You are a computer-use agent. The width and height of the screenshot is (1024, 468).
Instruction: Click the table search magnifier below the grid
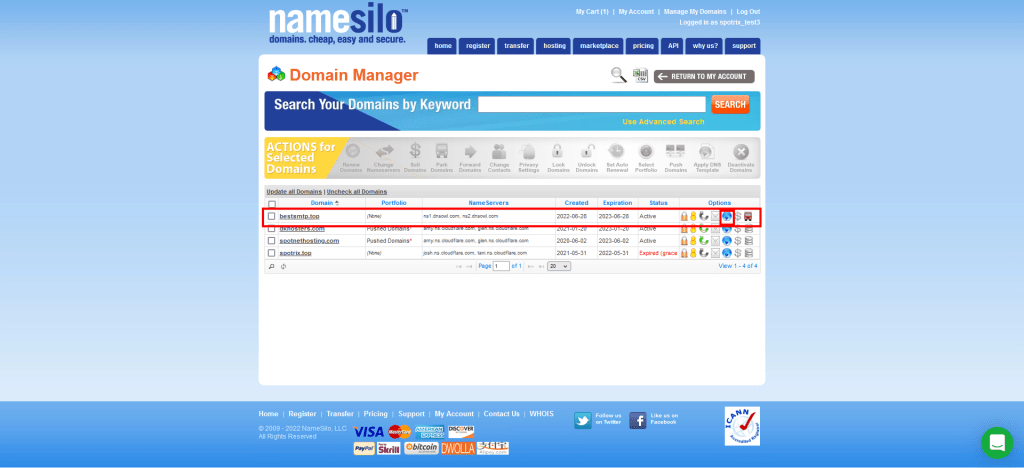pyautogui.click(x=272, y=266)
